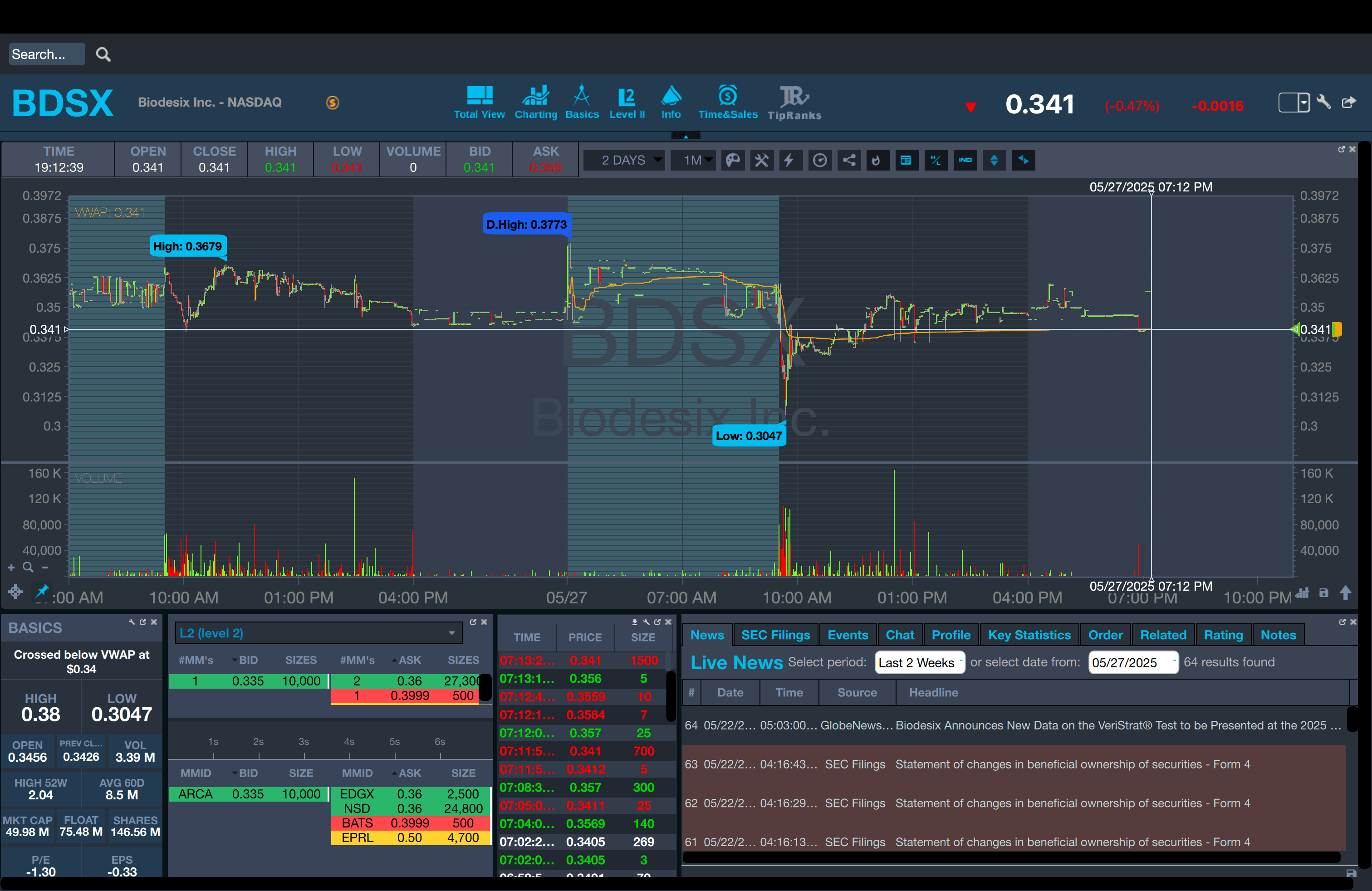The height and width of the screenshot is (891, 1372).
Task: Click the chart drawing tools icon
Action: (x=761, y=160)
